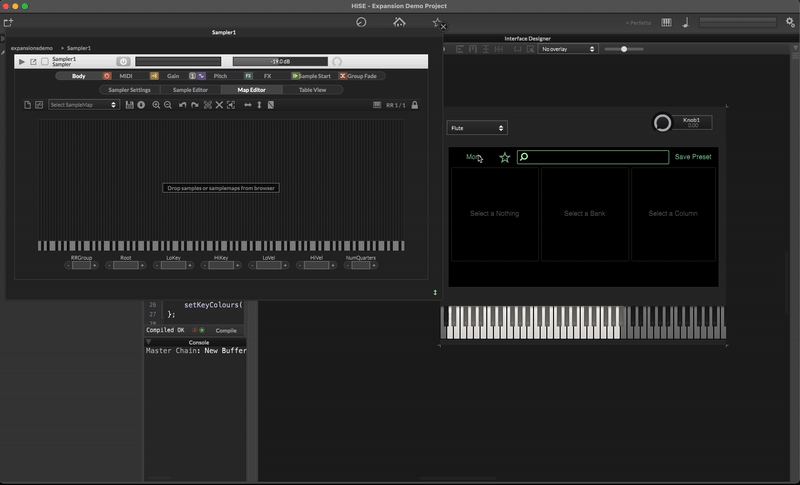
Task: Click Save Preset in preset browser
Action: 693,157
